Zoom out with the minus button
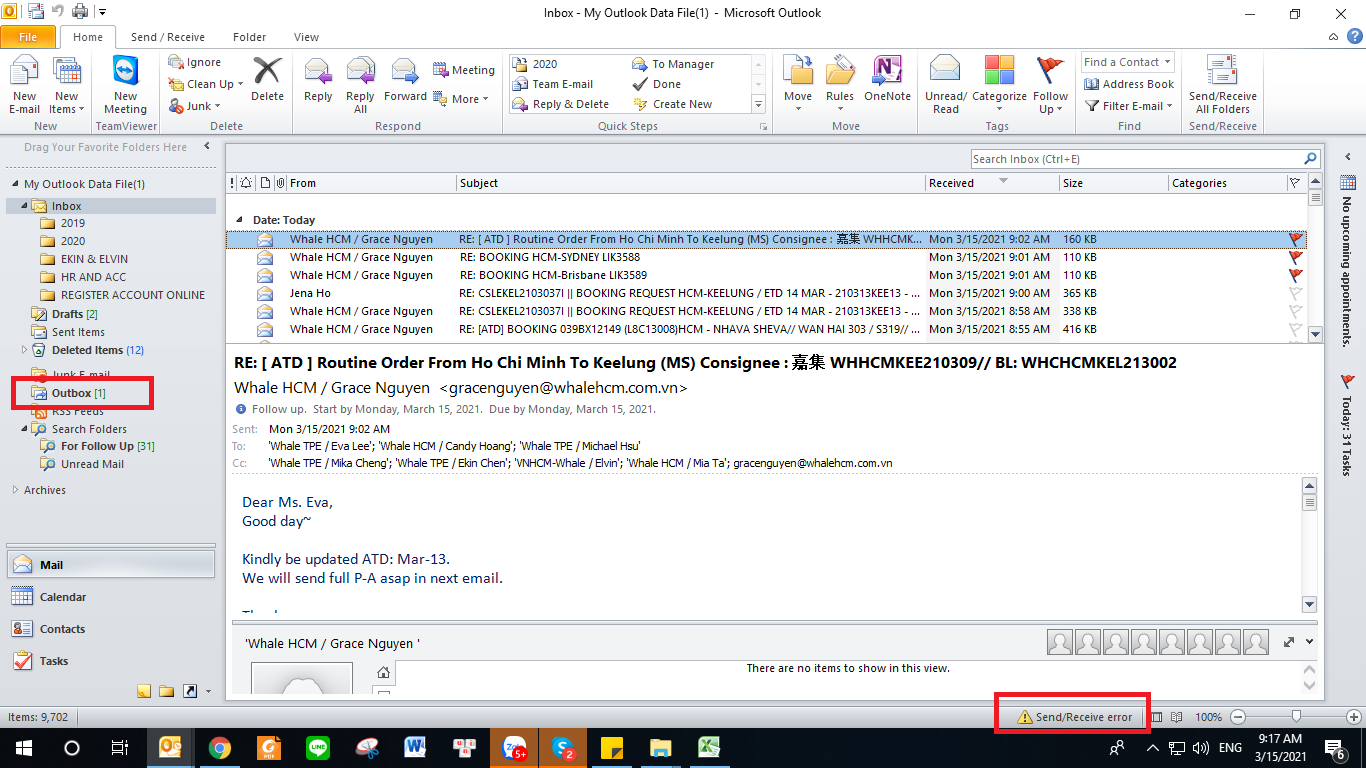 1238,717
